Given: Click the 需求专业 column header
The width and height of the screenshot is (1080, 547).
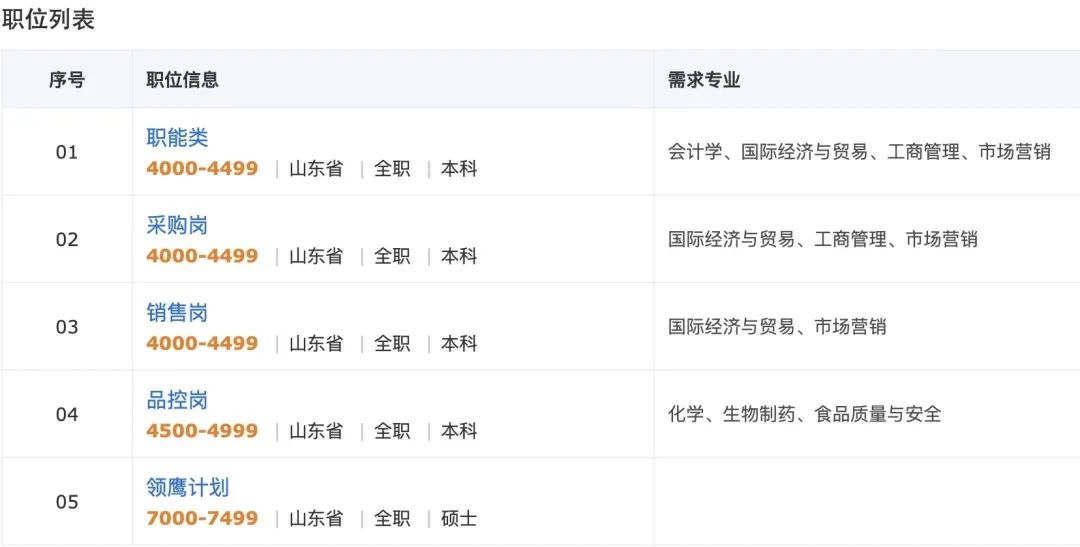Looking at the screenshot, I should [704, 80].
